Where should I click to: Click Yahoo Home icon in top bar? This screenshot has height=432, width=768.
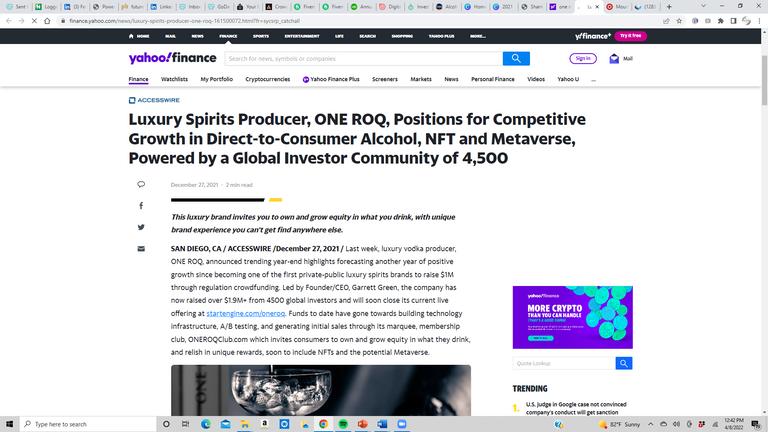coord(131,36)
